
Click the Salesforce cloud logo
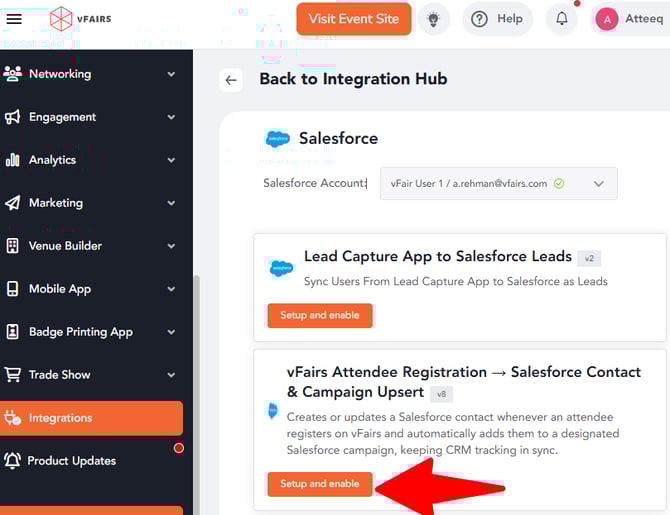click(277, 139)
